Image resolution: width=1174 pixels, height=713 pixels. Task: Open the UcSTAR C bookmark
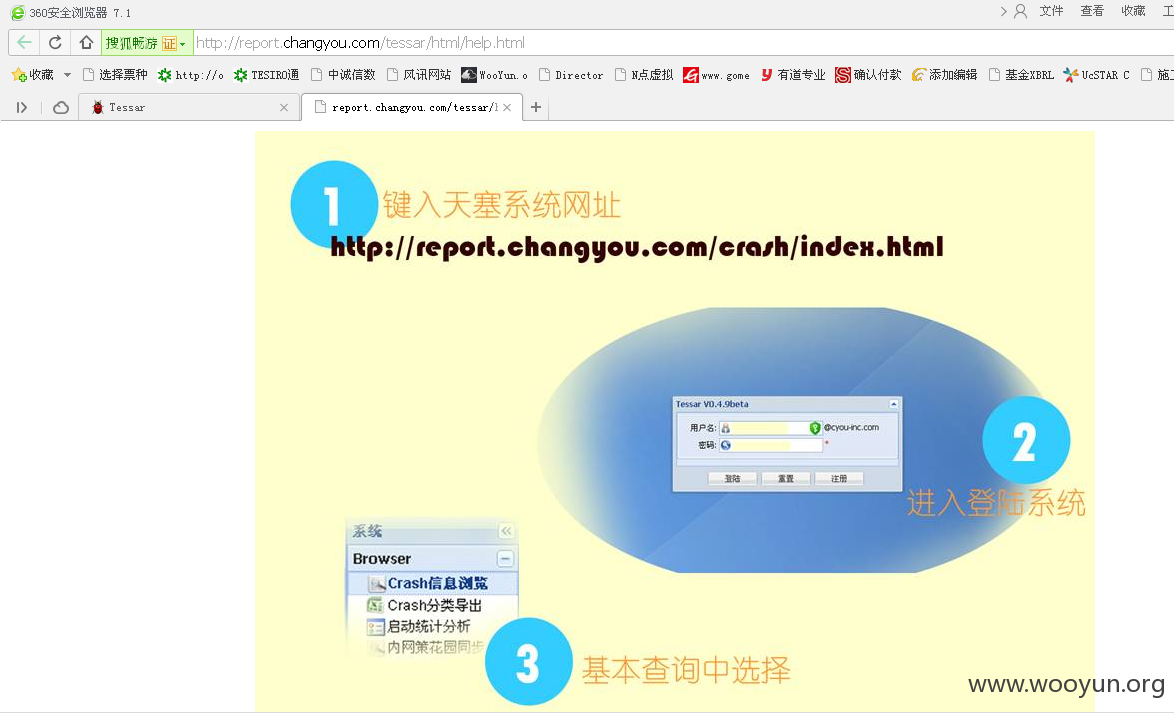point(1097,75)
